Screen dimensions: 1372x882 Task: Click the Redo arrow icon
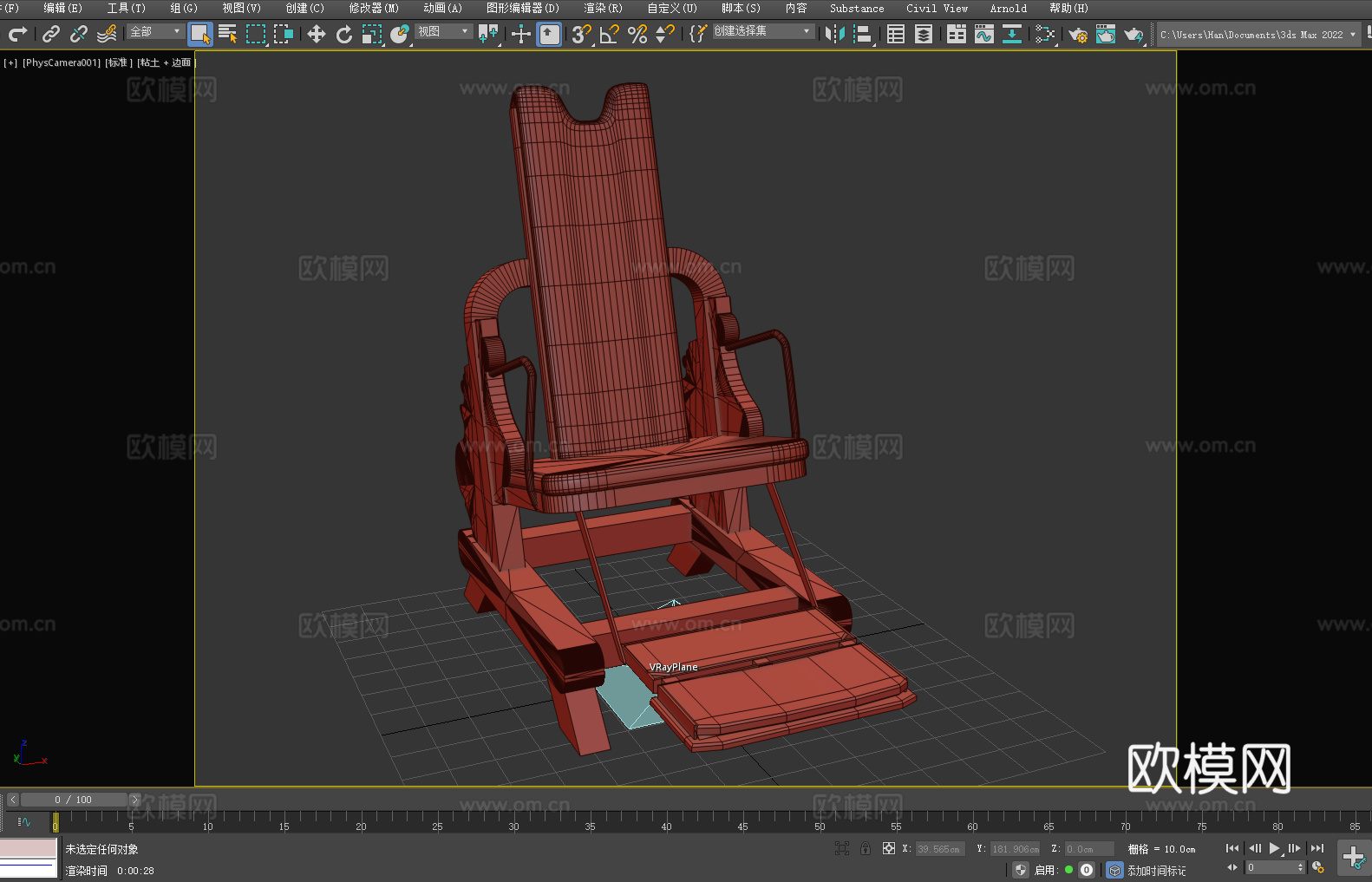tap(17, 35)
